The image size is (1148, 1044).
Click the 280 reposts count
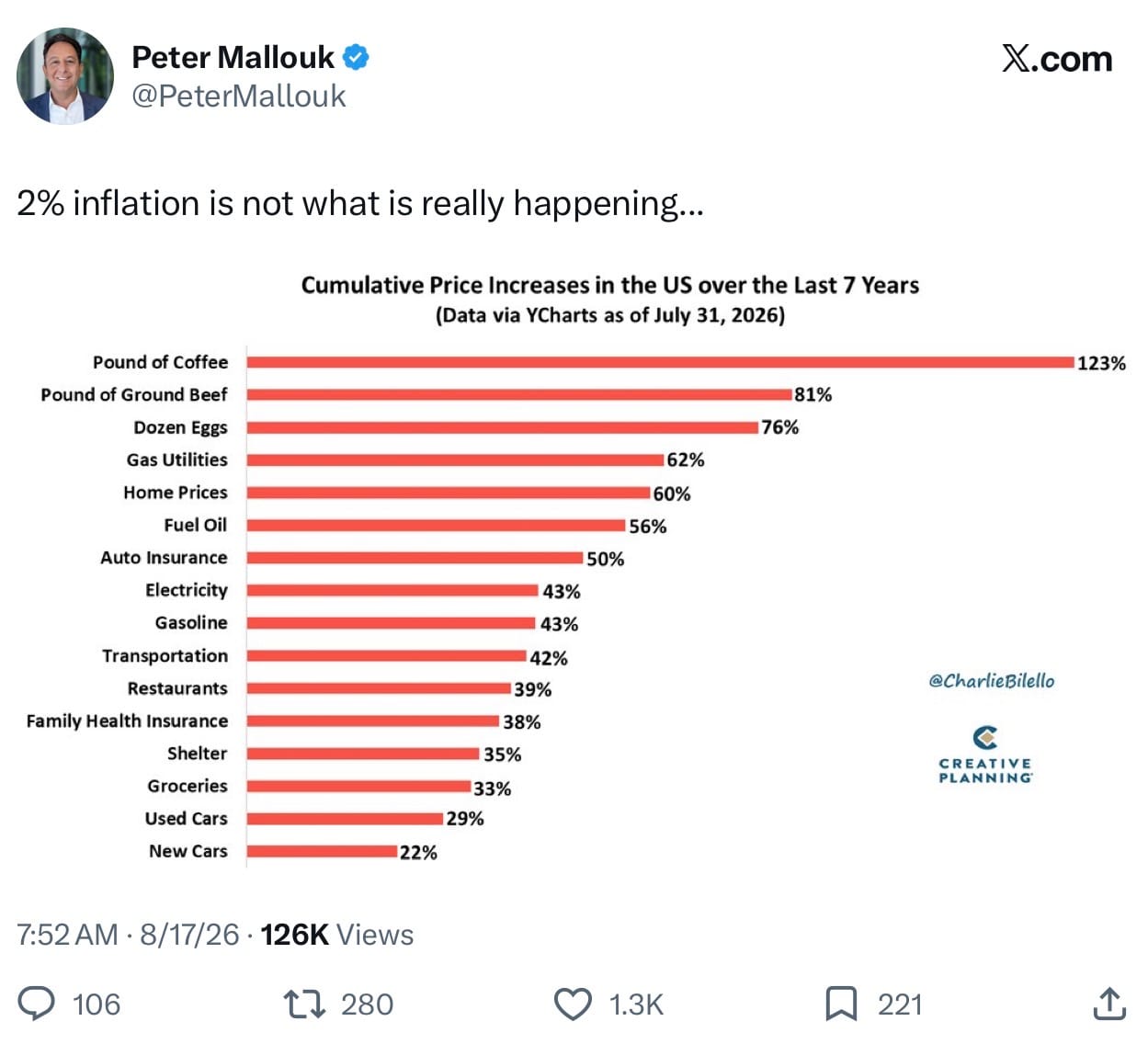click(367, 1004)
